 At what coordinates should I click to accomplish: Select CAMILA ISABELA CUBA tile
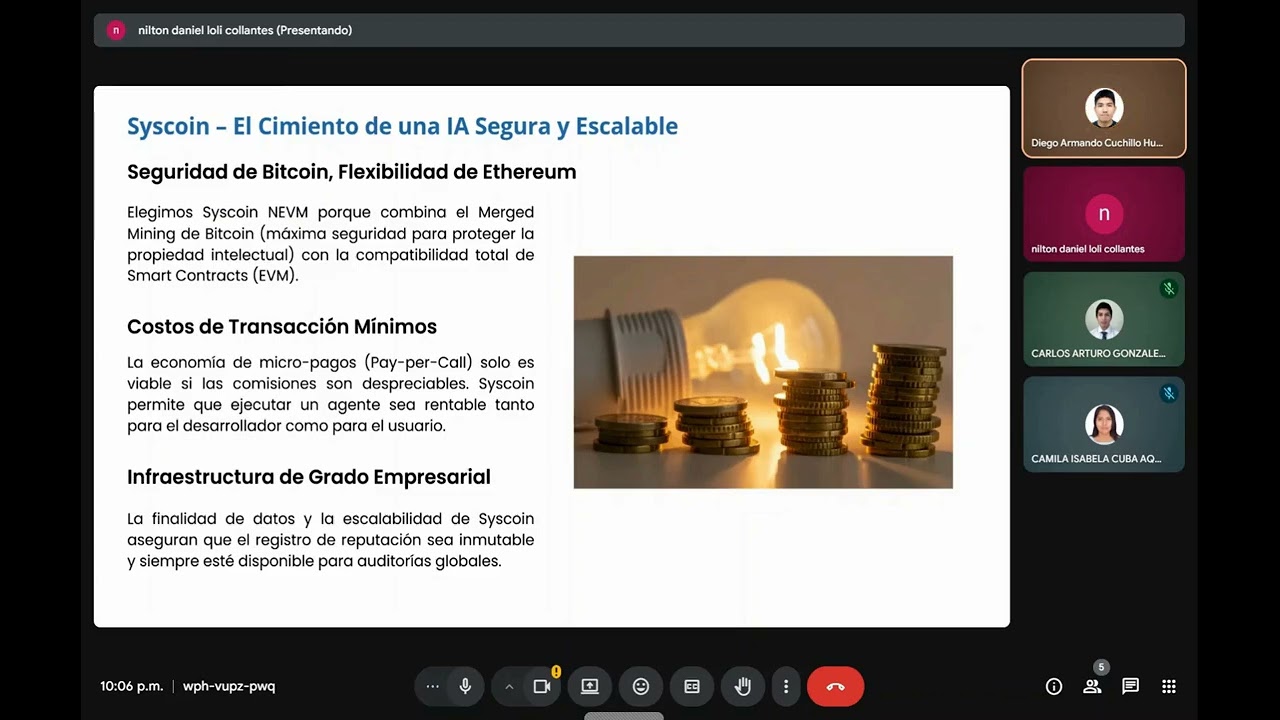(x=1104, y=424)
